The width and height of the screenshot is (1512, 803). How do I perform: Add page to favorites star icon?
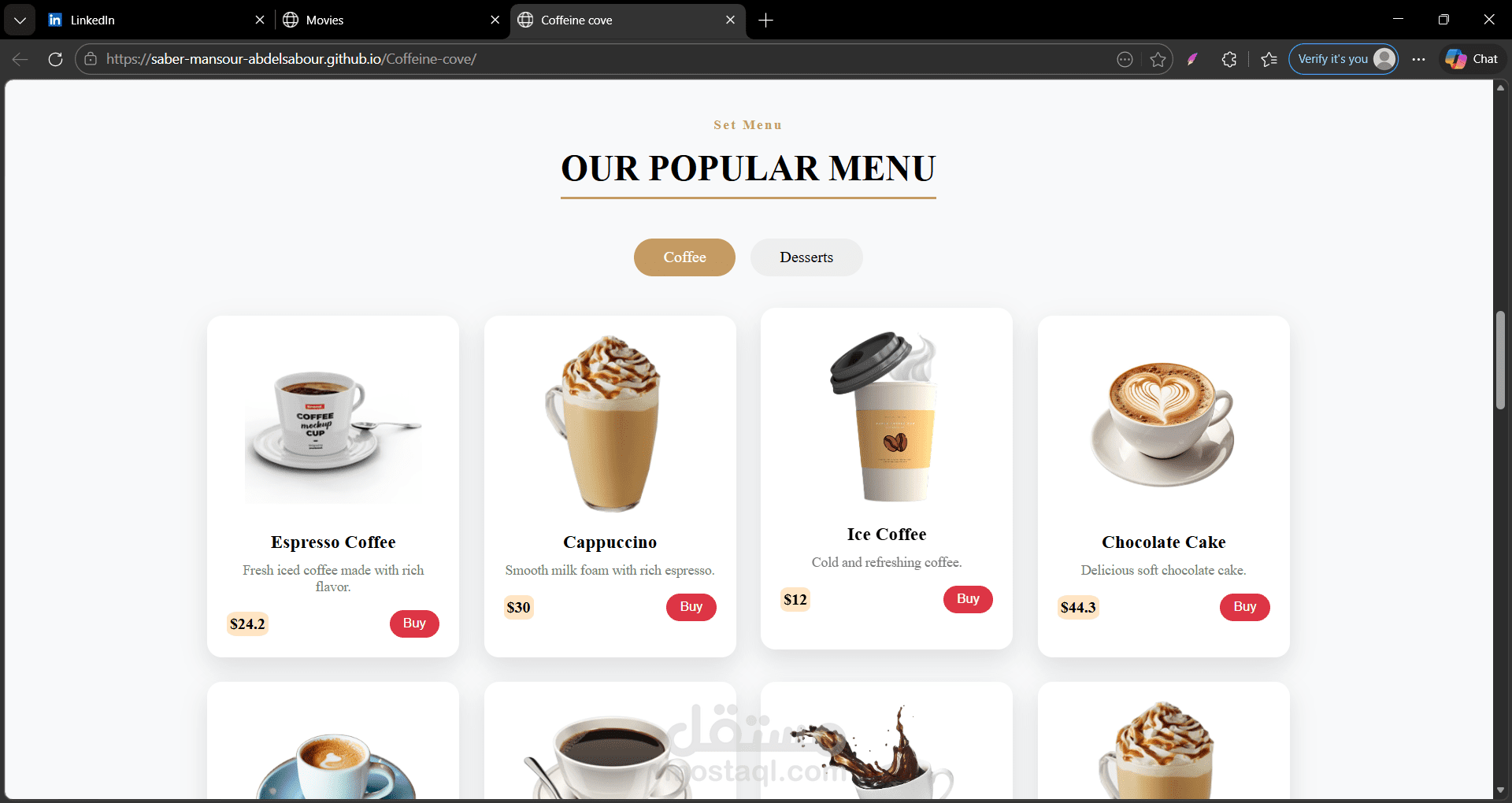tap(1158, 59)
